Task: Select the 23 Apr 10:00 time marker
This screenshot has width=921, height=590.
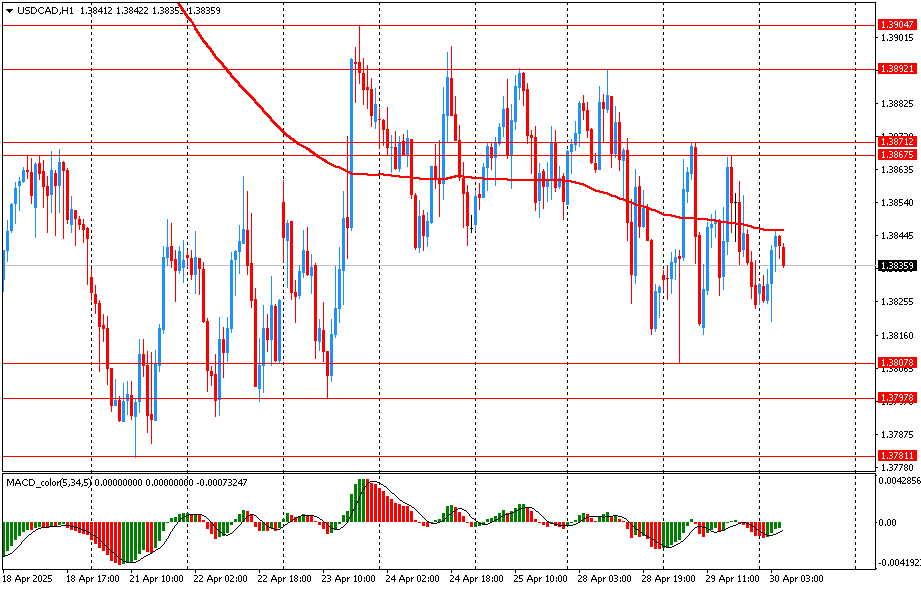Action: 350,578
